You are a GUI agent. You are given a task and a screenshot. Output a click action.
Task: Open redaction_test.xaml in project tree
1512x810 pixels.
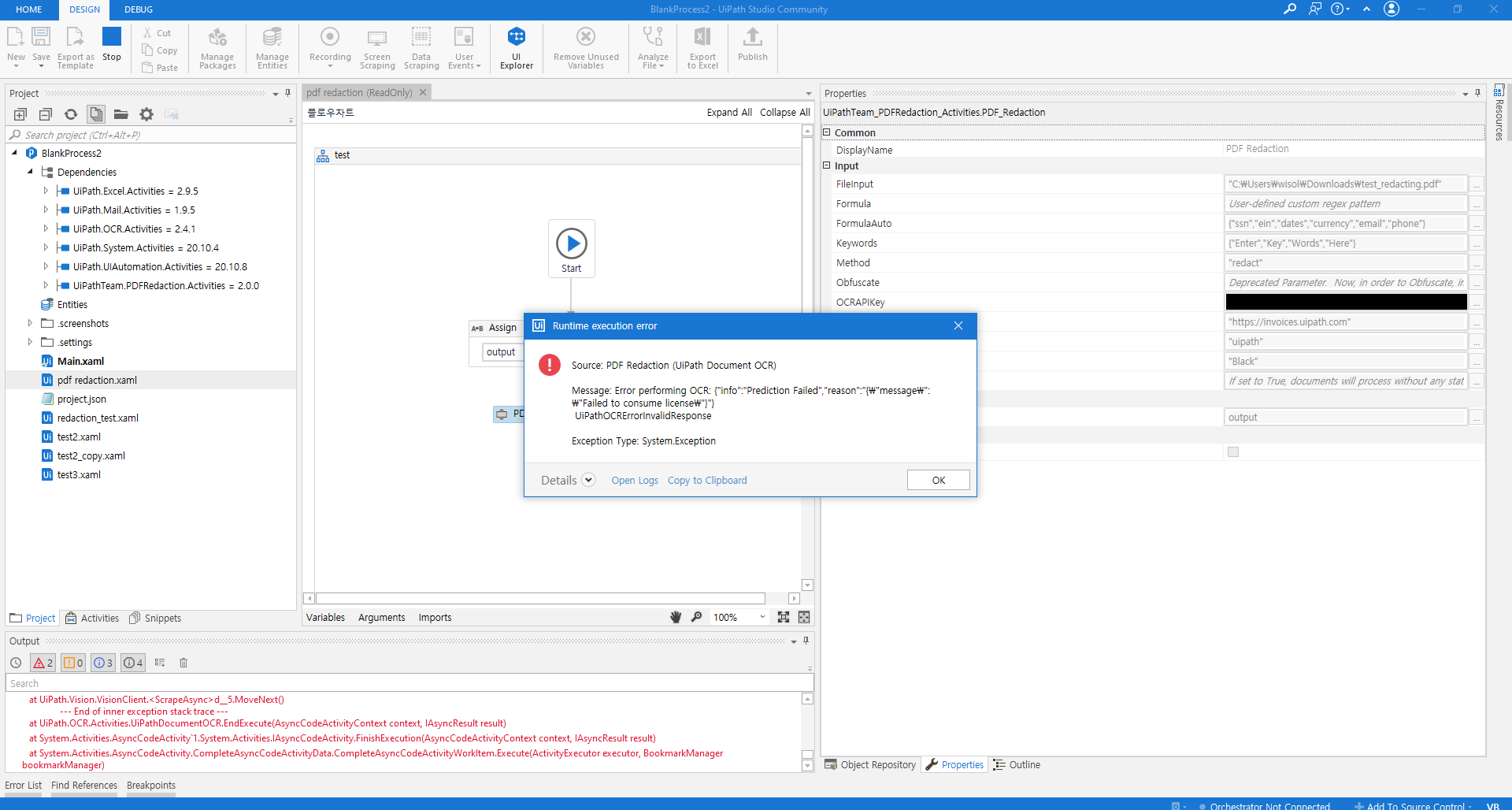tap(98, 418)
